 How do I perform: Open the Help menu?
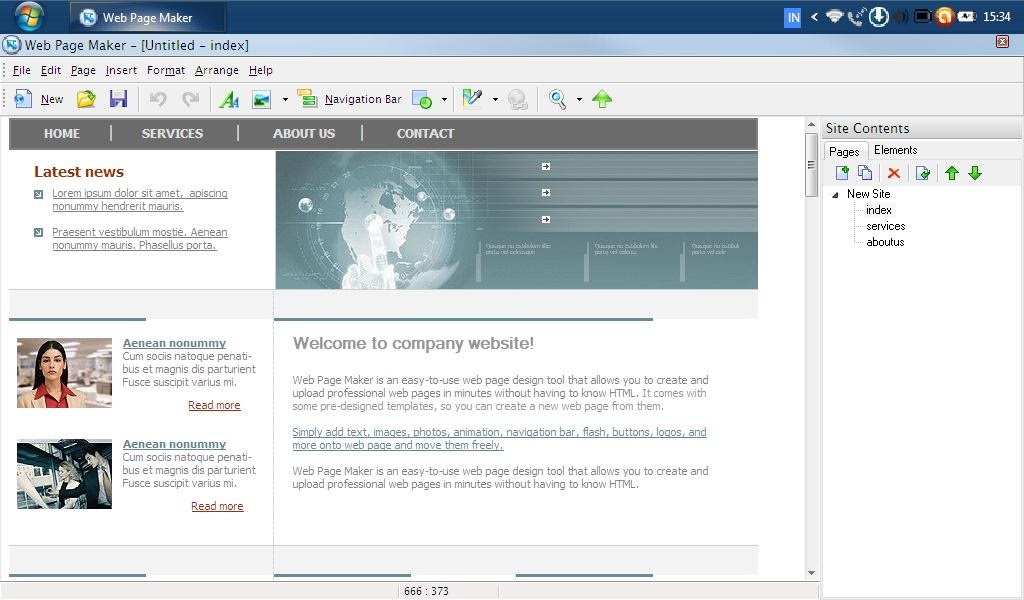[261, 70]
